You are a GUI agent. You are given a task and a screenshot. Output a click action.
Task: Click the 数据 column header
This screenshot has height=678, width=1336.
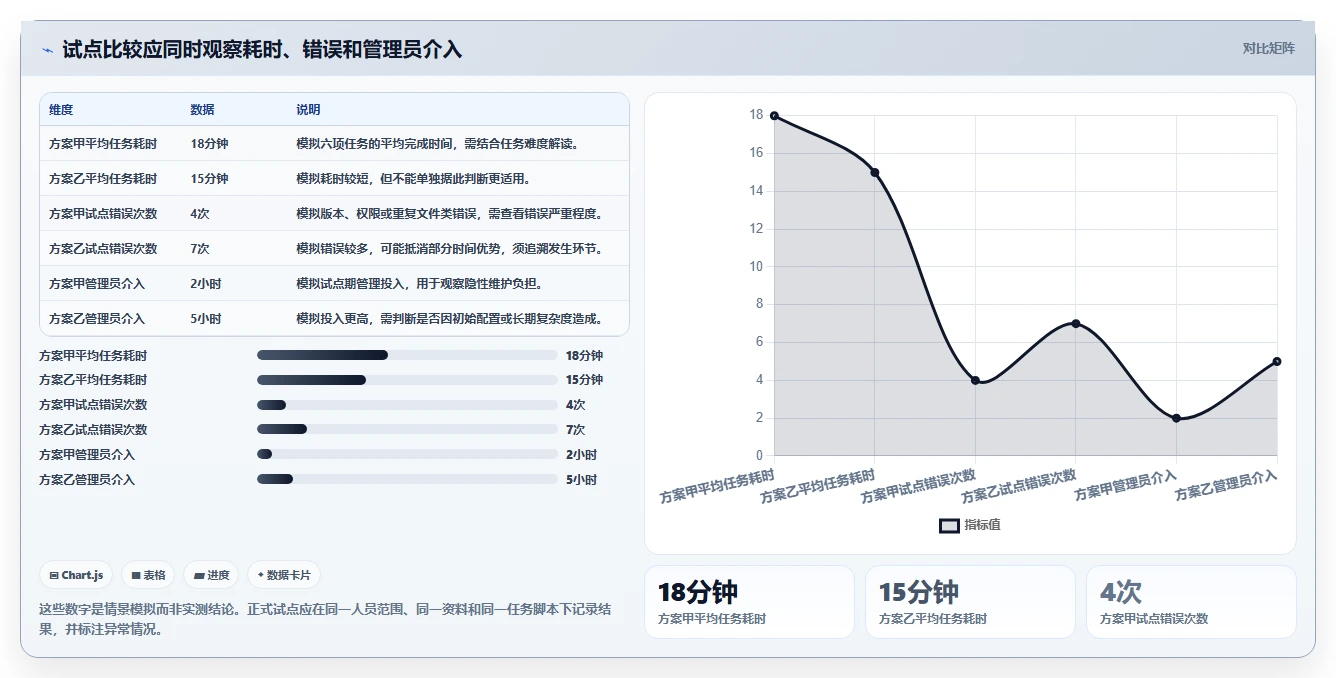pos(202,110)
